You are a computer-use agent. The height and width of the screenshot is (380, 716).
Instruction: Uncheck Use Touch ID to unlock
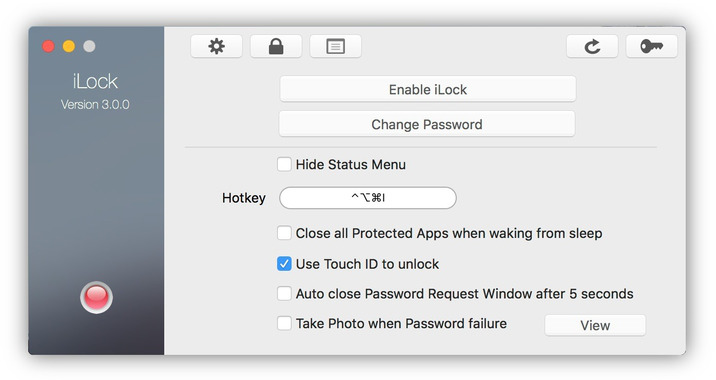284,264
